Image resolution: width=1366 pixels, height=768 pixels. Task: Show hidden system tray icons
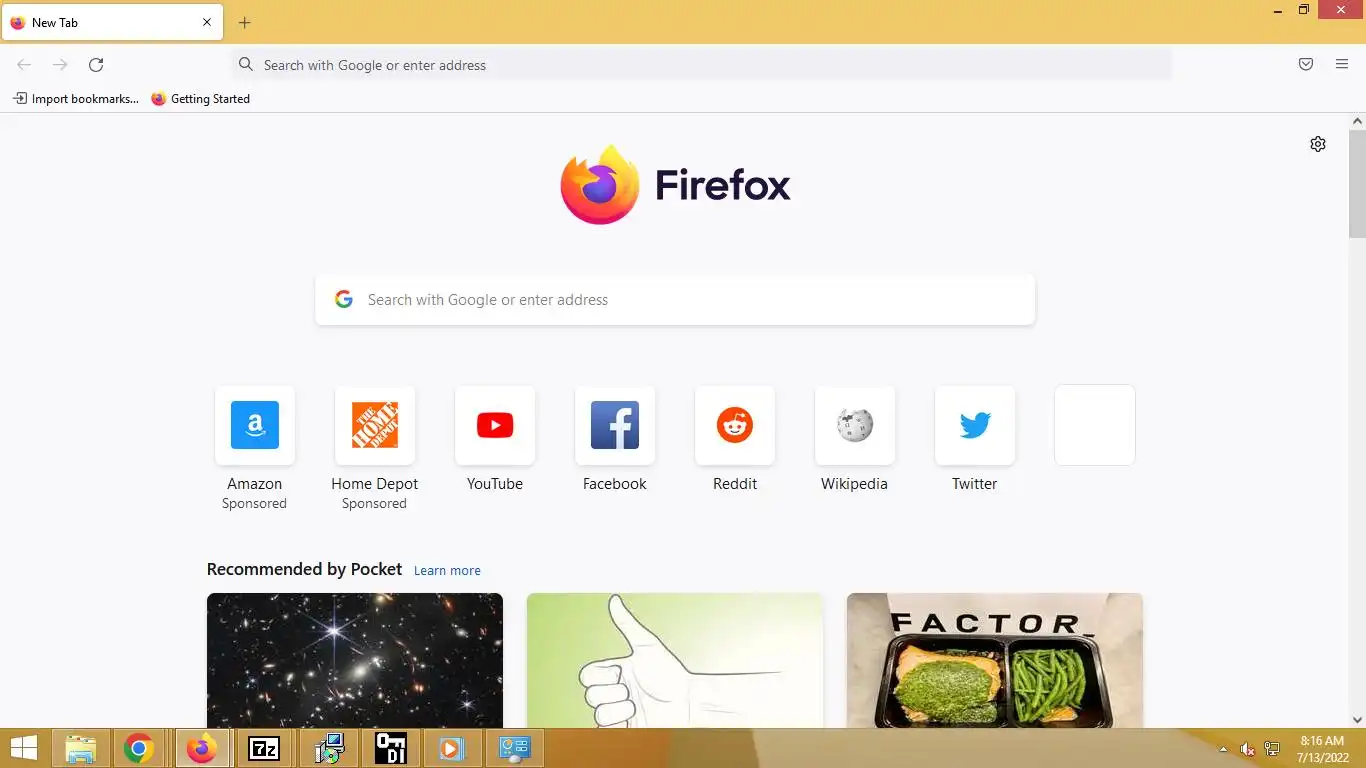1222,749
